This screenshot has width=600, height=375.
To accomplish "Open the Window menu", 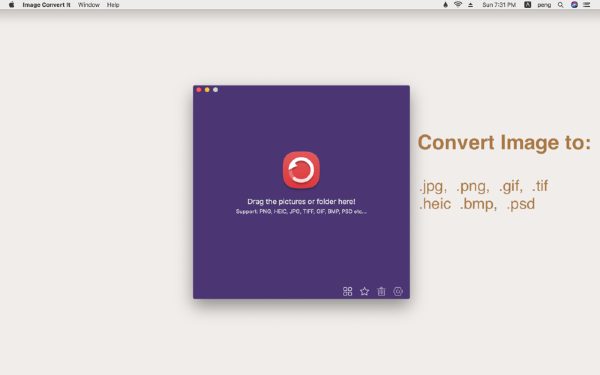I will [x=88, y=5].
